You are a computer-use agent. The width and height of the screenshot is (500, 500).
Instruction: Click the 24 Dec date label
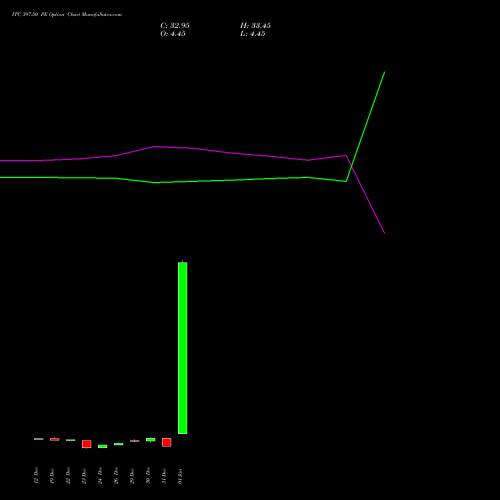100,476
